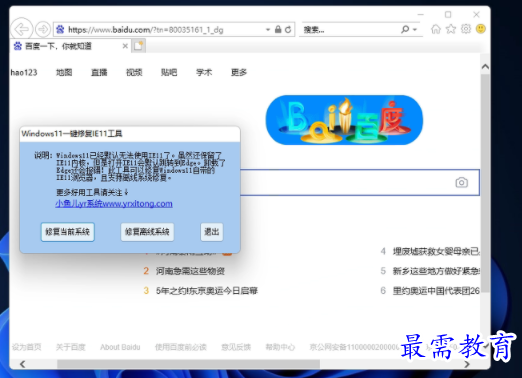Image resolution: width=522 pixels, height=378 pixels.
Task: Open the 贴吧 navigation link
Action: coord(169,72)
